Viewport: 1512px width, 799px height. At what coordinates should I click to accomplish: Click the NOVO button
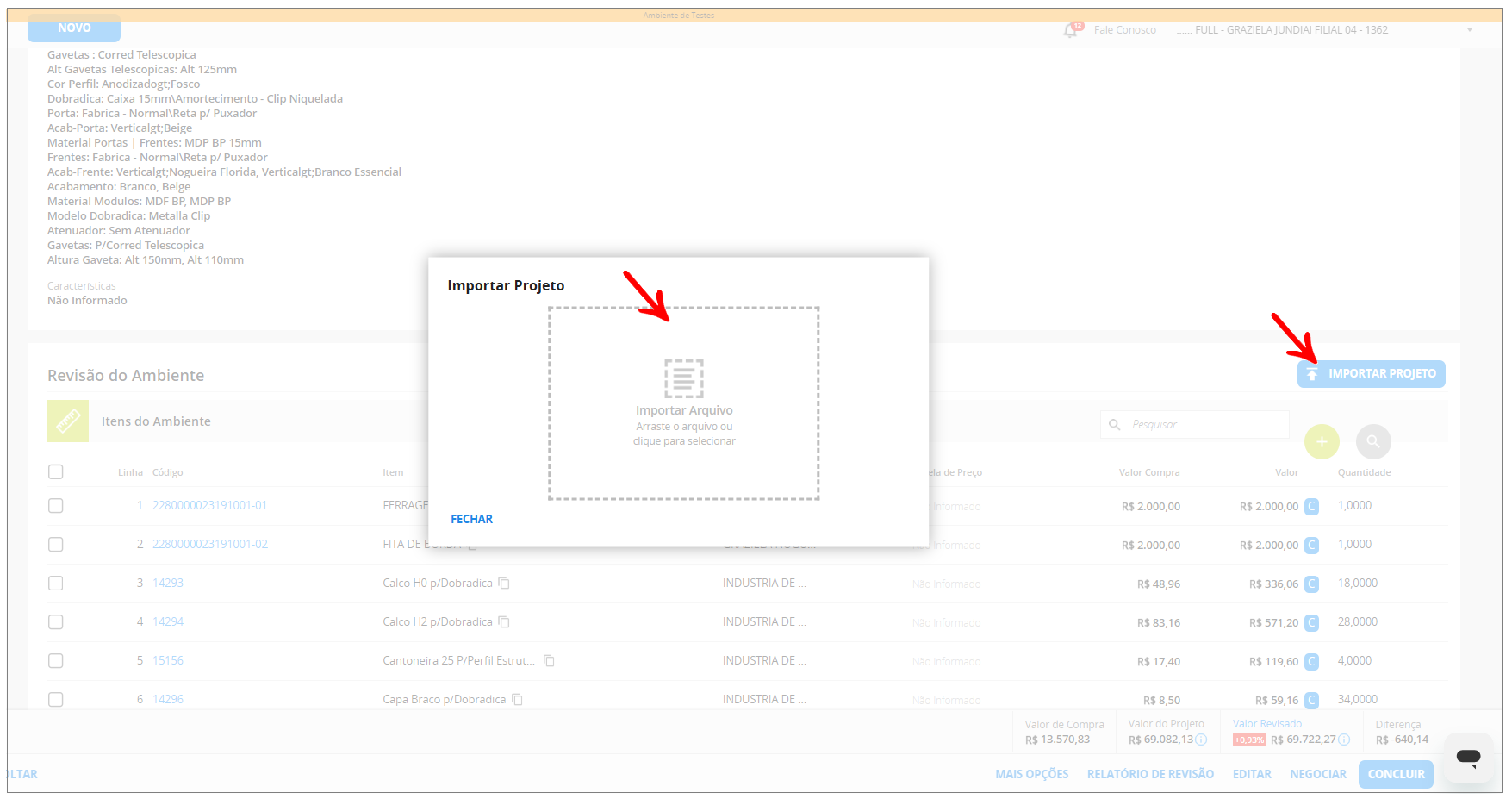pyautogui.click(x=74, y=28)
